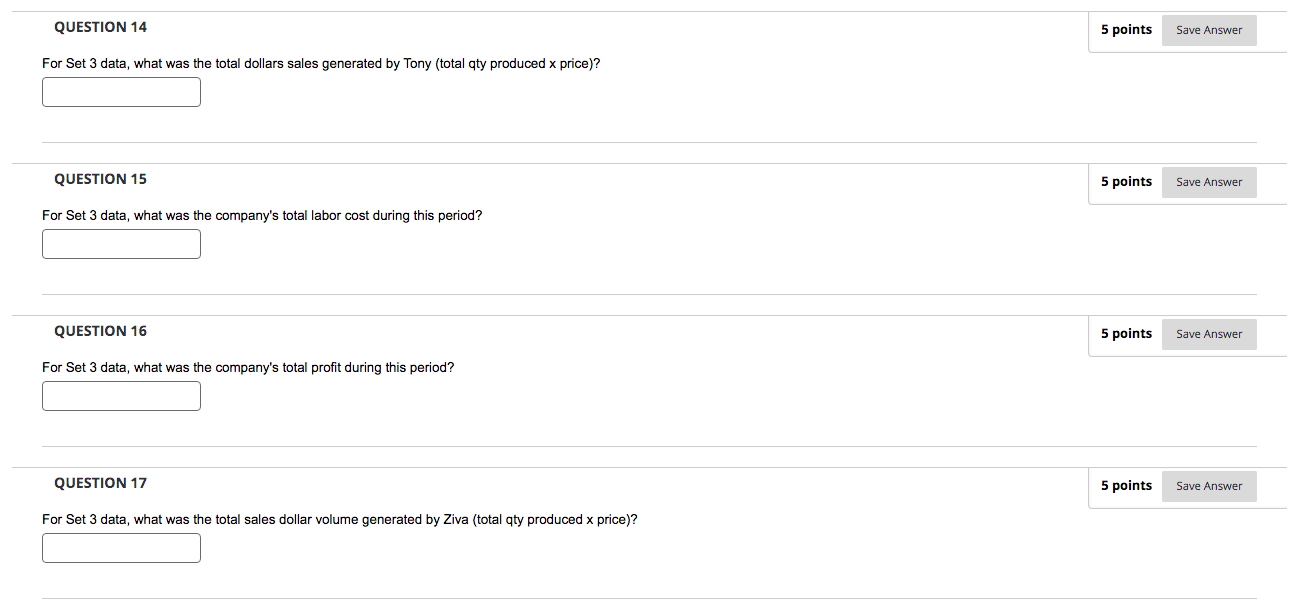Click the answer field under Question 16

121,395
